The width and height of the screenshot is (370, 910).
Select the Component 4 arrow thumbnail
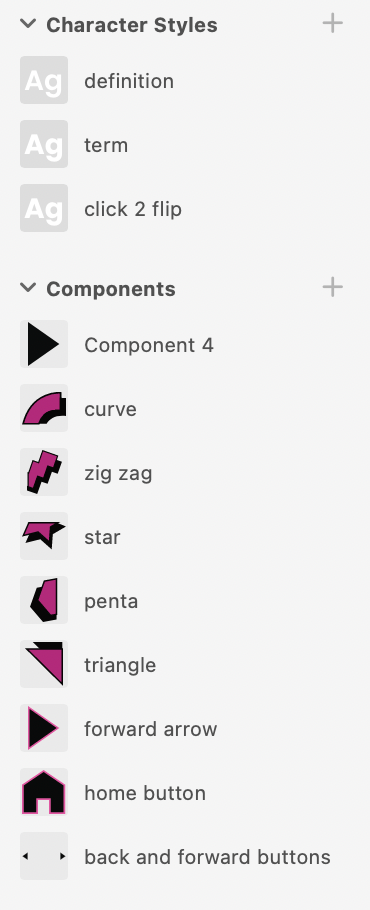[x=44, y=344]
